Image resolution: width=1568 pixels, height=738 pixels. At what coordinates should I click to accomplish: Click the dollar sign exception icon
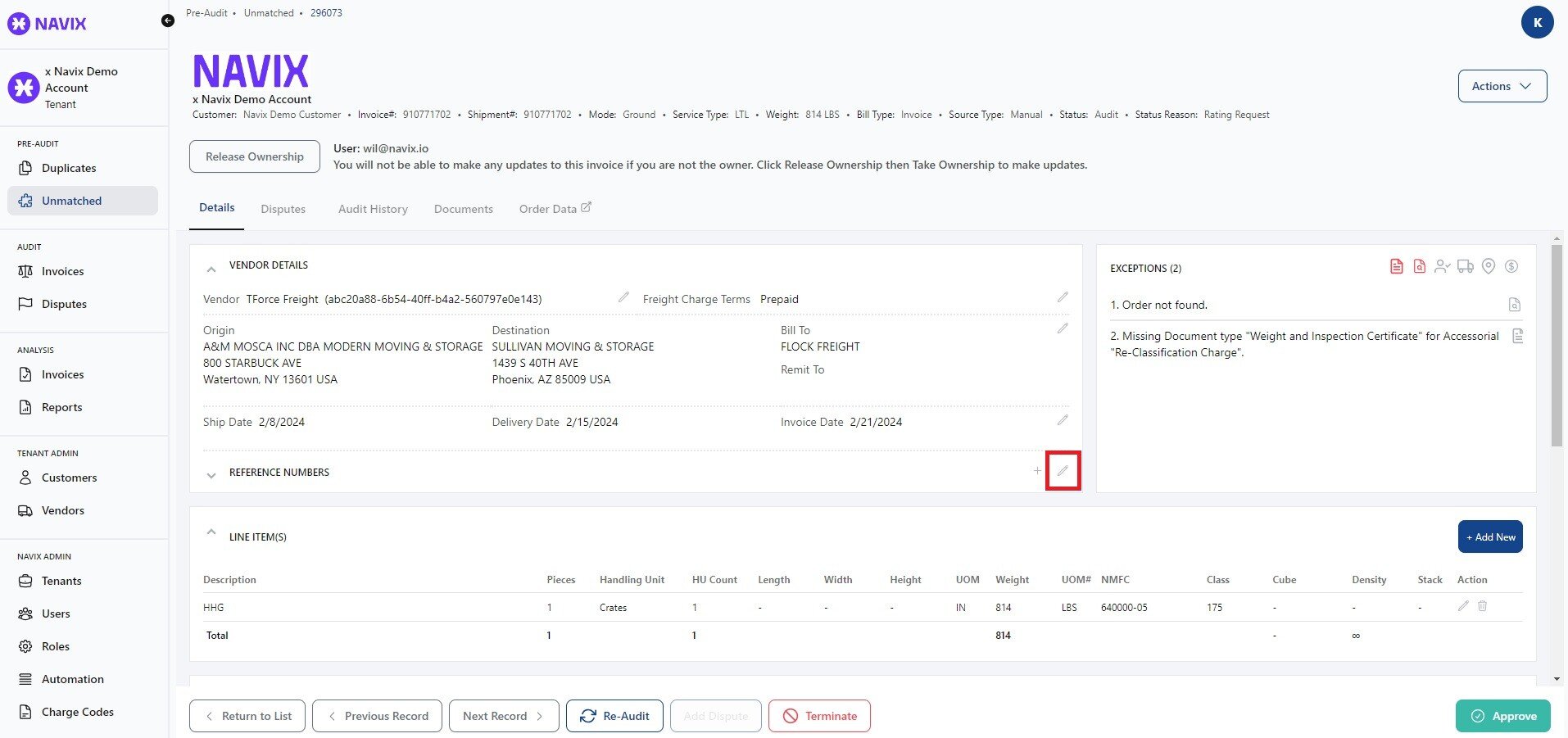click(1512, 266)
